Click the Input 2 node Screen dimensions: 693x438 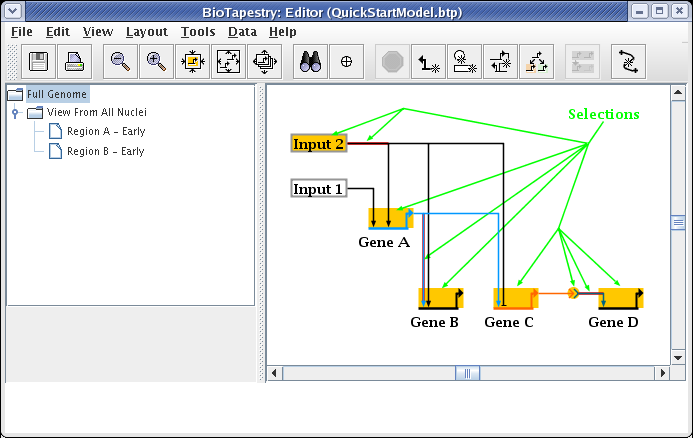(319, 144)
